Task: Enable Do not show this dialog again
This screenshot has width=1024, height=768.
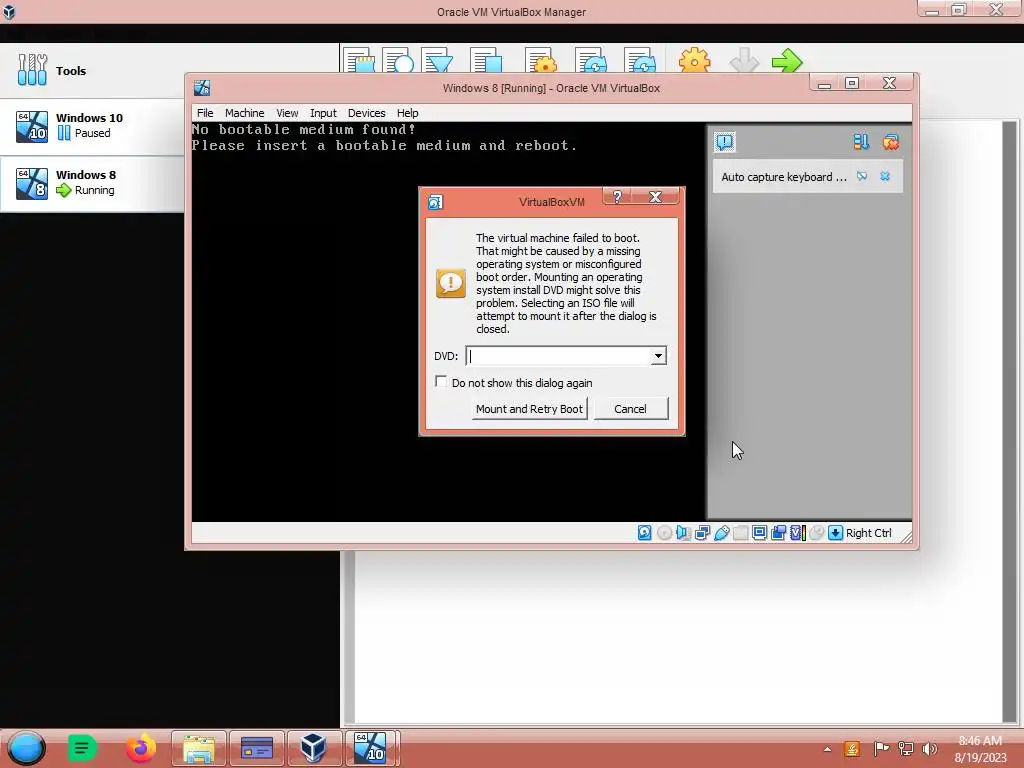Action: 441,381
